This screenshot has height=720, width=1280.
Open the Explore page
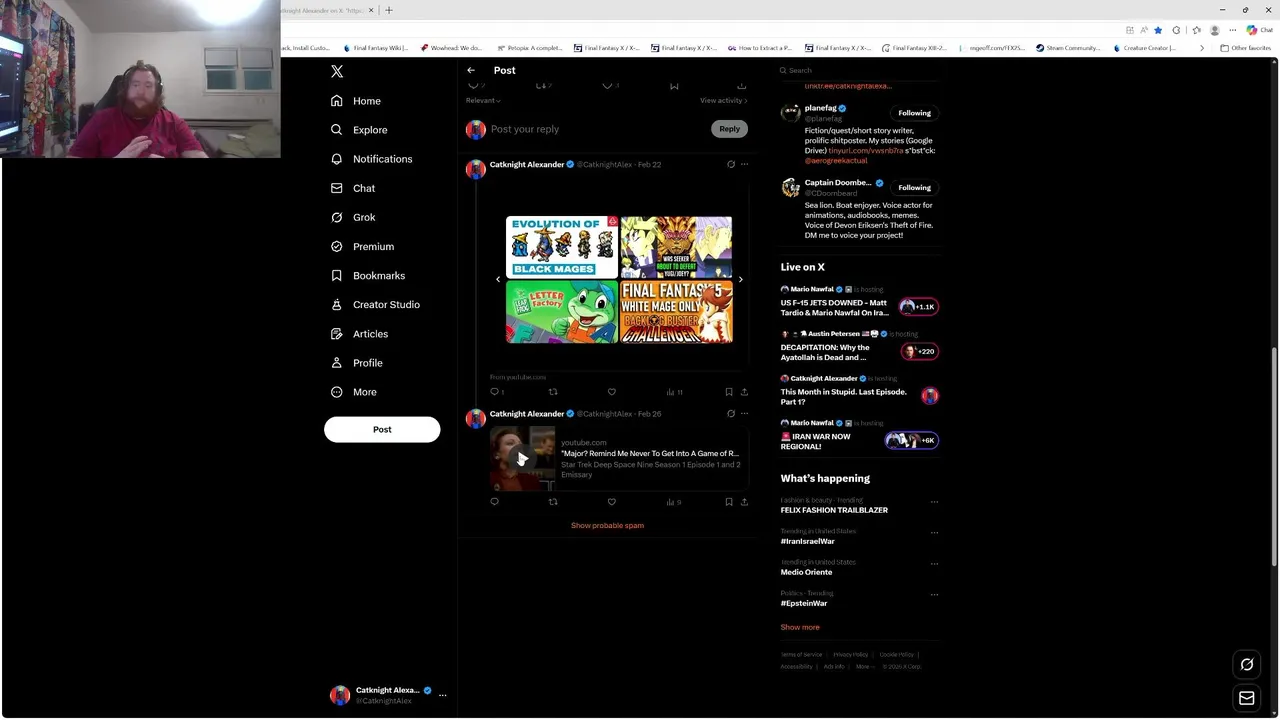coord(358,130)
